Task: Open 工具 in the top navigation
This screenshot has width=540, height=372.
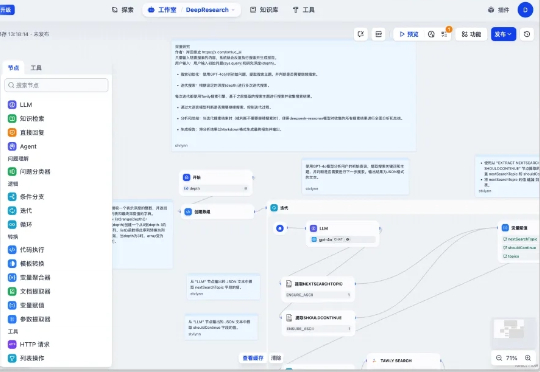Action: coord(303,10)
